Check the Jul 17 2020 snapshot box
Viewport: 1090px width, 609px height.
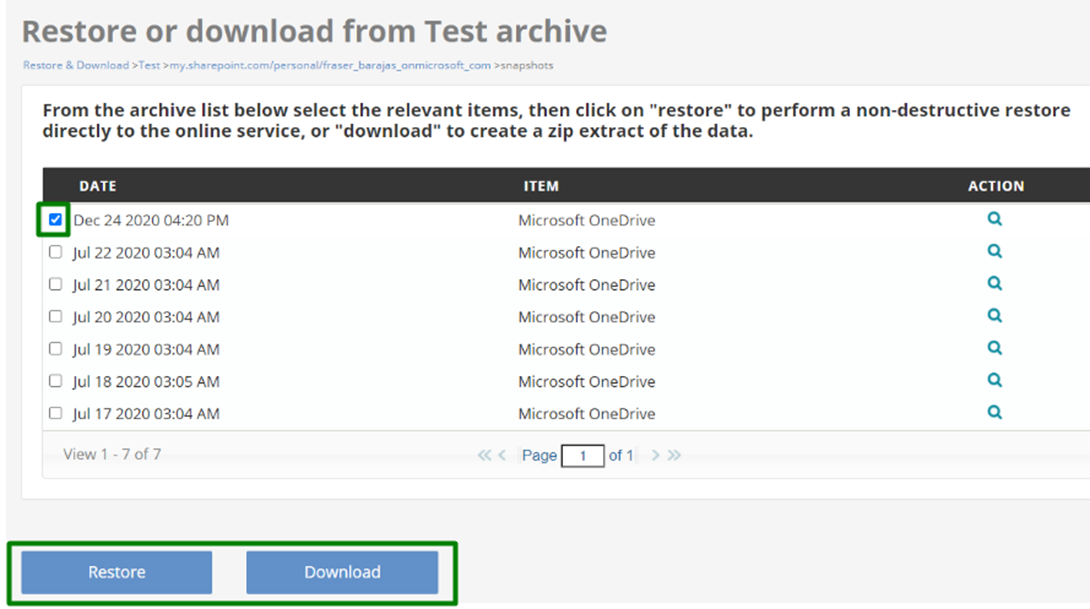(x=56, y=413)
